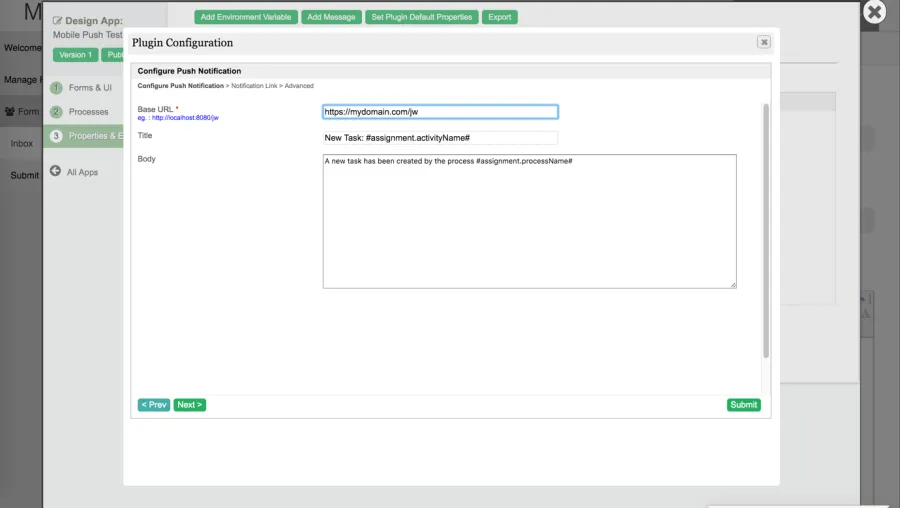Click Add Environment Variable button

(246, 17)
